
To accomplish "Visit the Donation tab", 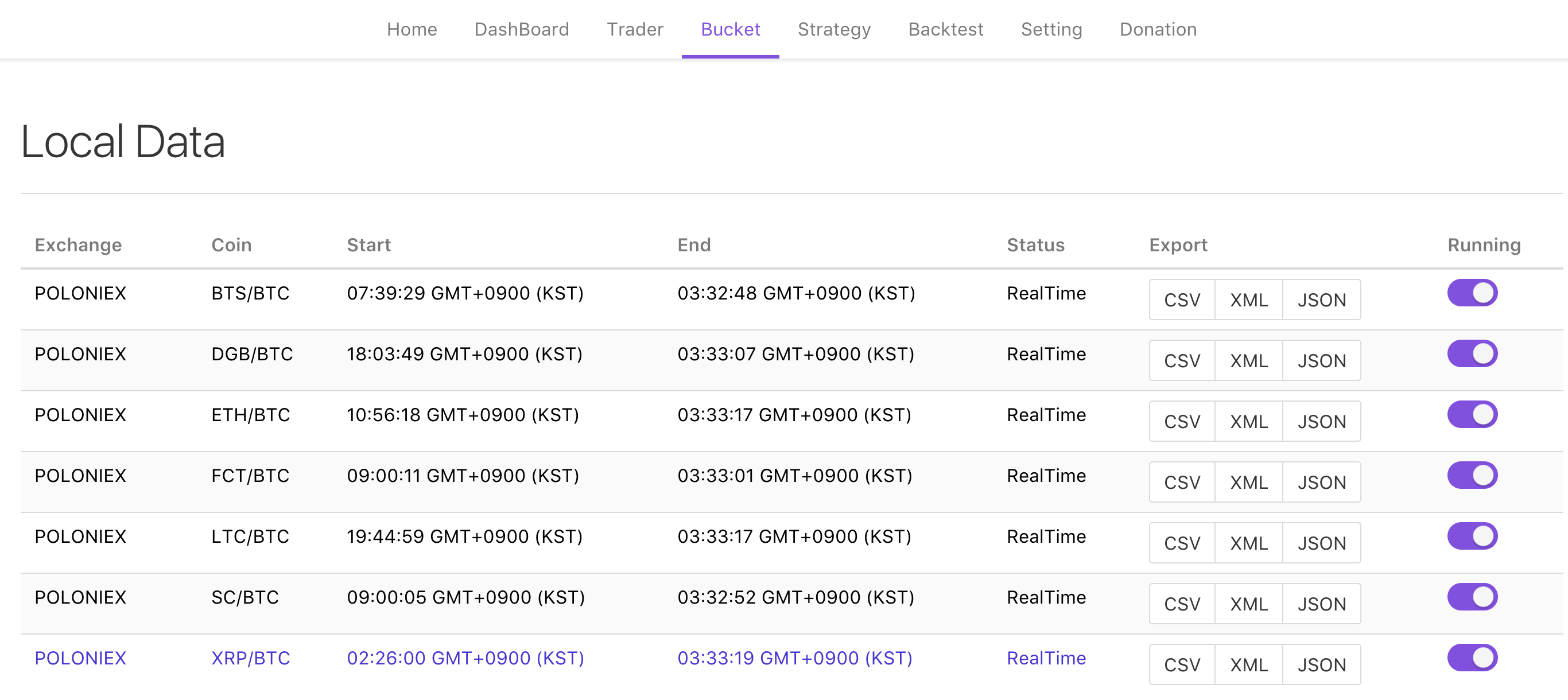I will click(x=1158, y=29).
